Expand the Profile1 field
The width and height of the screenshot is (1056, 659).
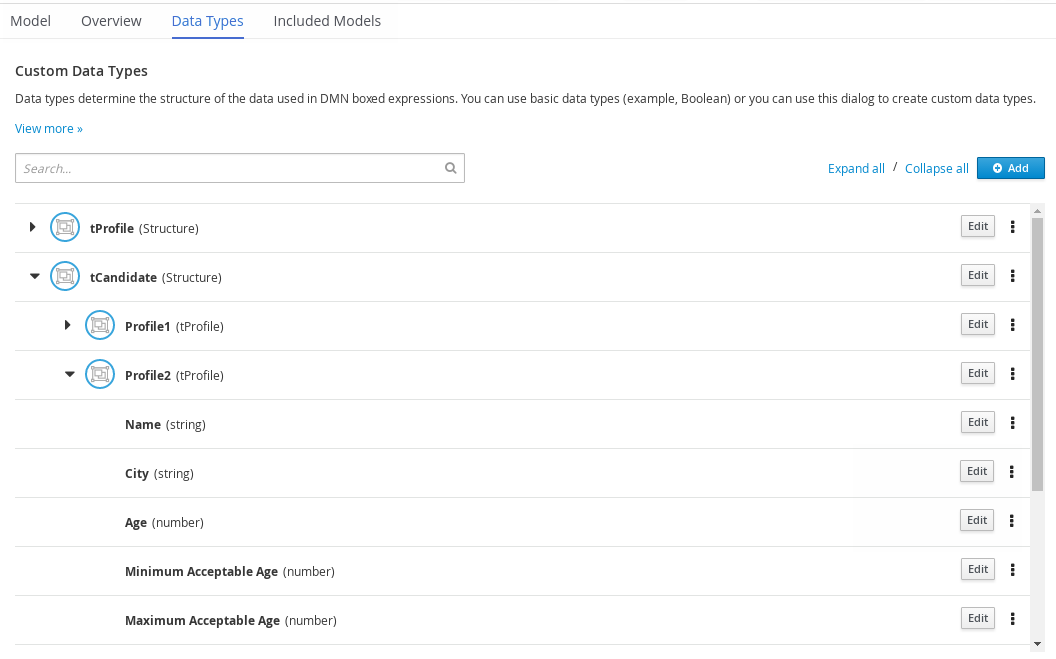point(68,326)
